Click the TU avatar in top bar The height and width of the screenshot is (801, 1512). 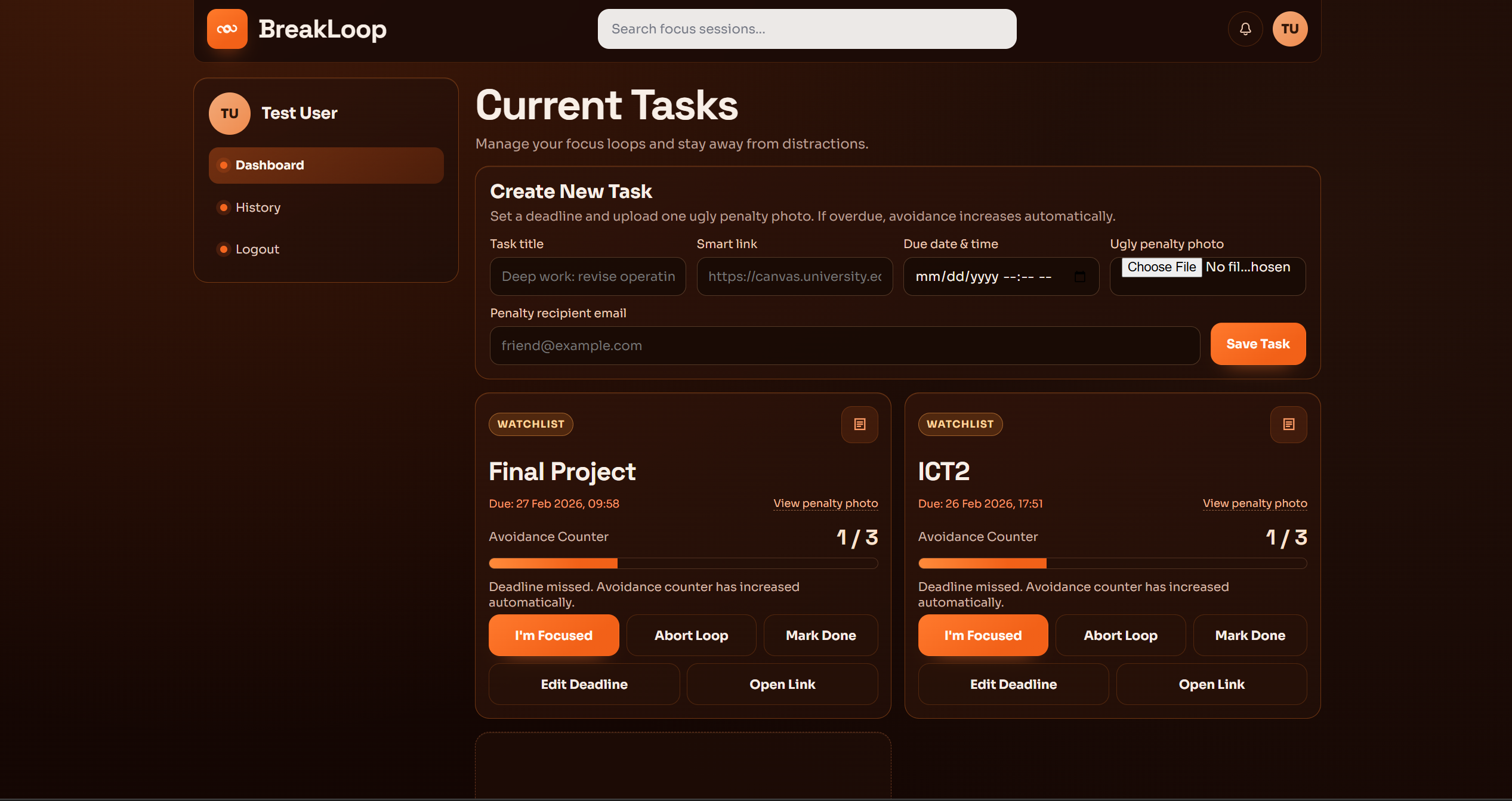(x=1289, y=29)
